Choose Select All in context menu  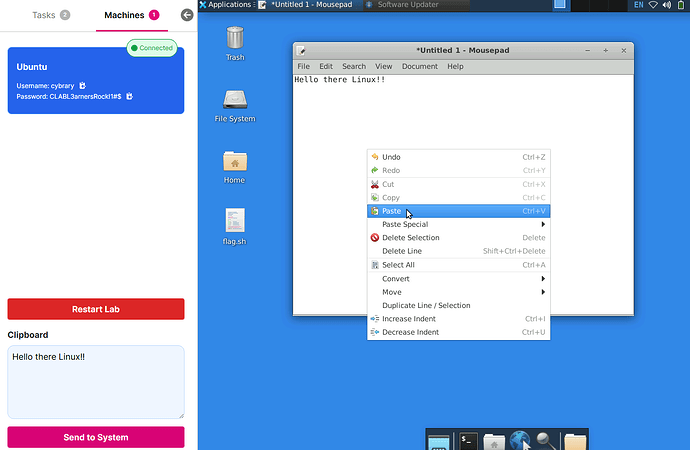point(398,265)
